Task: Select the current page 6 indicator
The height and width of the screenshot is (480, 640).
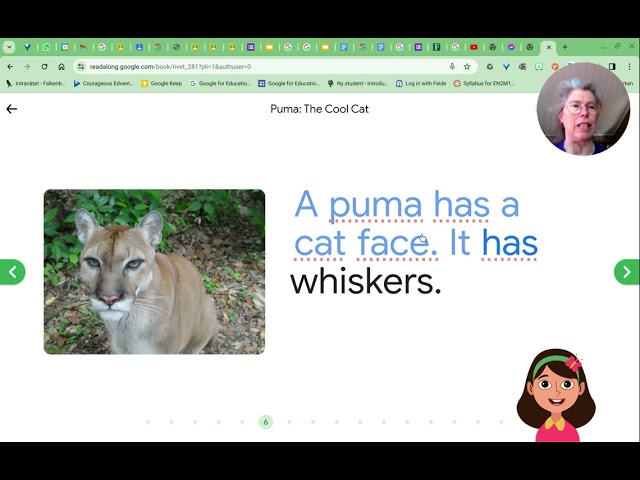Action: (266, 422)
